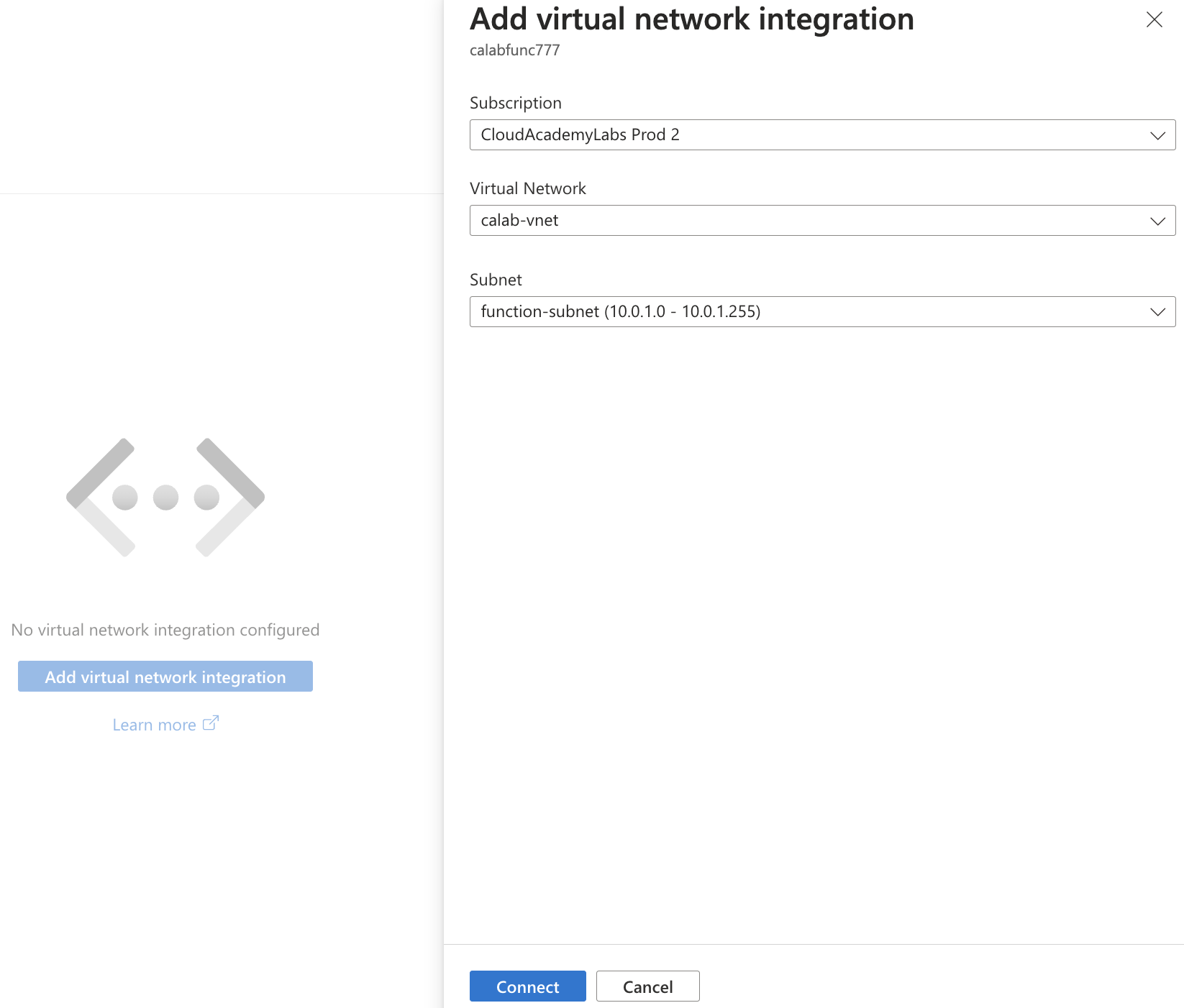The height and width of the screenshot is (1008, 1184).
Task: Click the No virtual network integration configured message
Action: click(165, 629)
